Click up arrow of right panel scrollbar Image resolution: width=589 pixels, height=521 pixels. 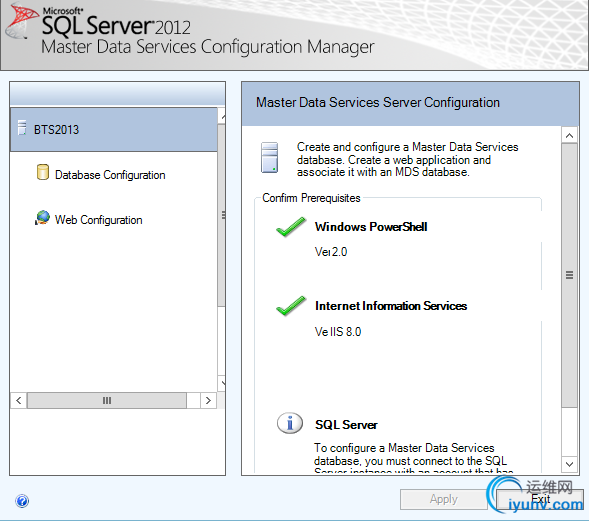point(569,135)
